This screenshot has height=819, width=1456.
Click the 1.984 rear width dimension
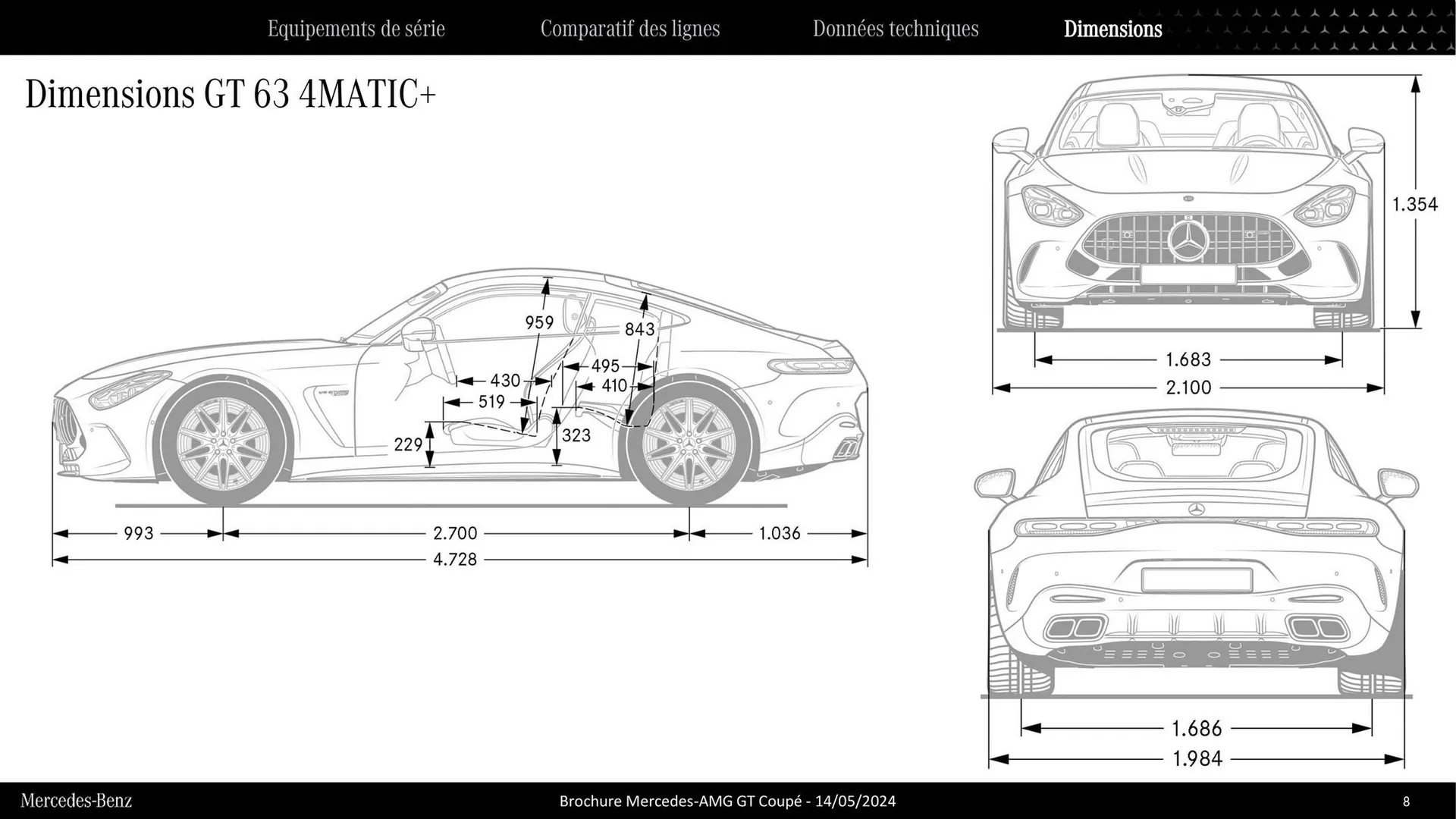[1197, 758]
